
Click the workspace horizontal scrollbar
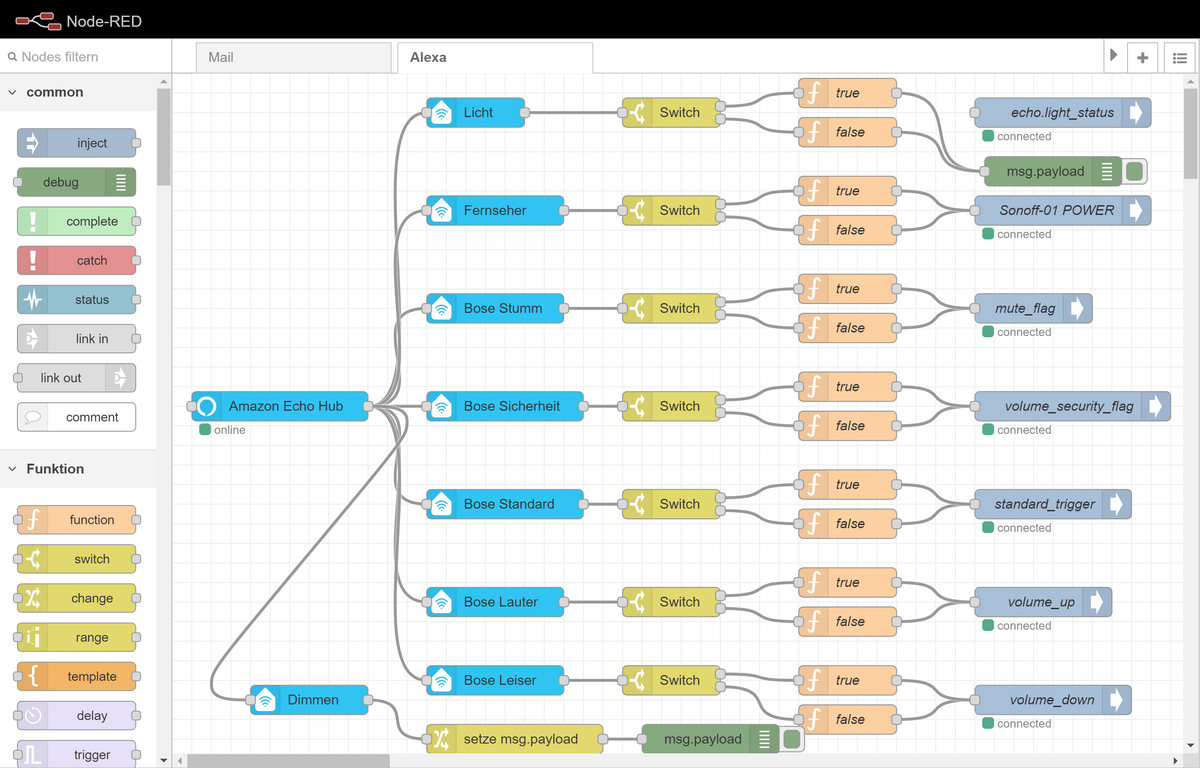coord(289,761)
